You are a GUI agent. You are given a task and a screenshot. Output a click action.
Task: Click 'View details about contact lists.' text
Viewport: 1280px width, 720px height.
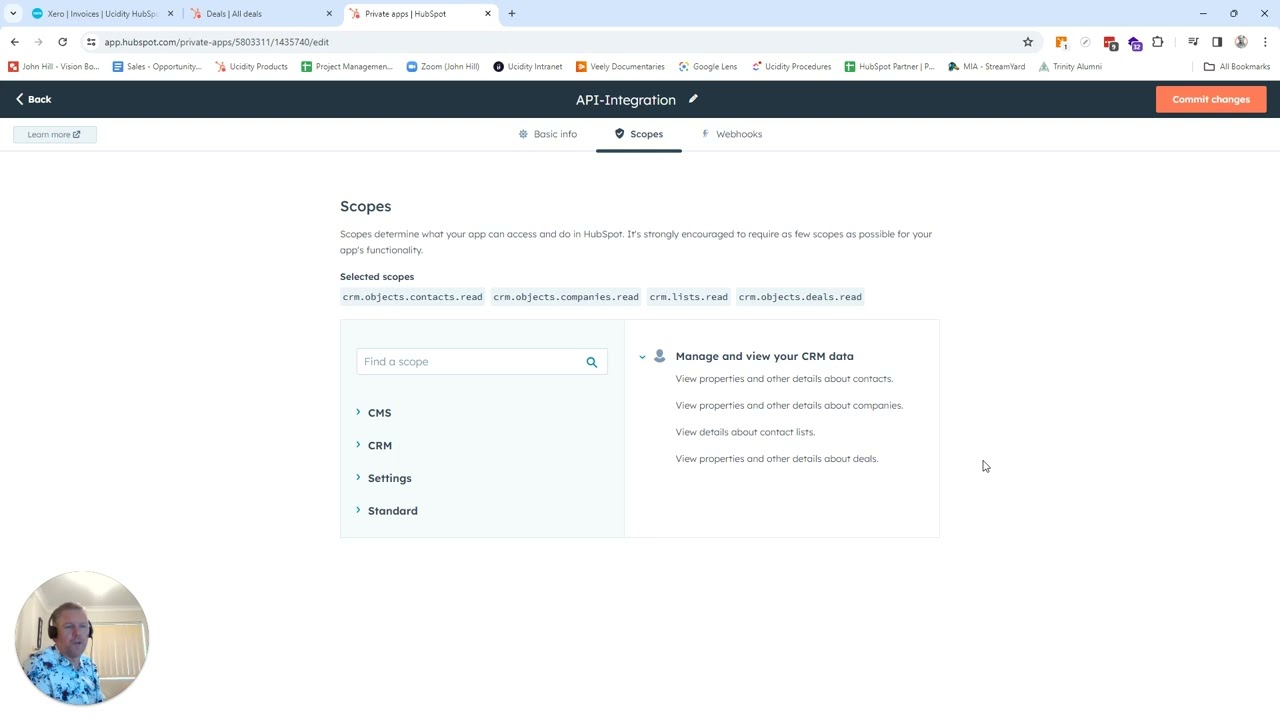click(745, 432)
